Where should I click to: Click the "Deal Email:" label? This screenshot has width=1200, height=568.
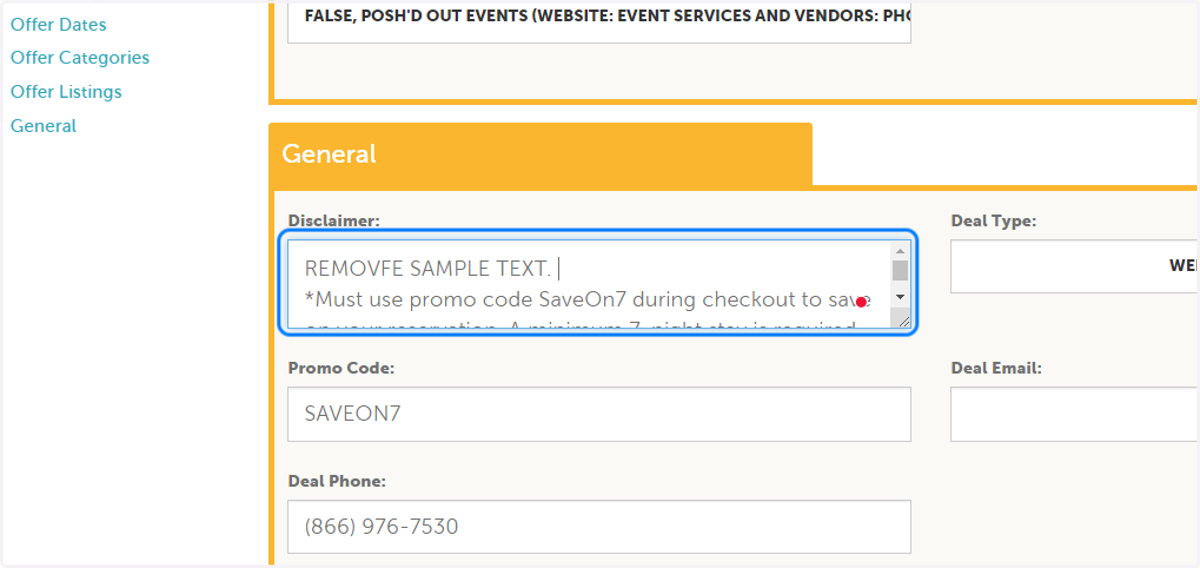[996, 368]
